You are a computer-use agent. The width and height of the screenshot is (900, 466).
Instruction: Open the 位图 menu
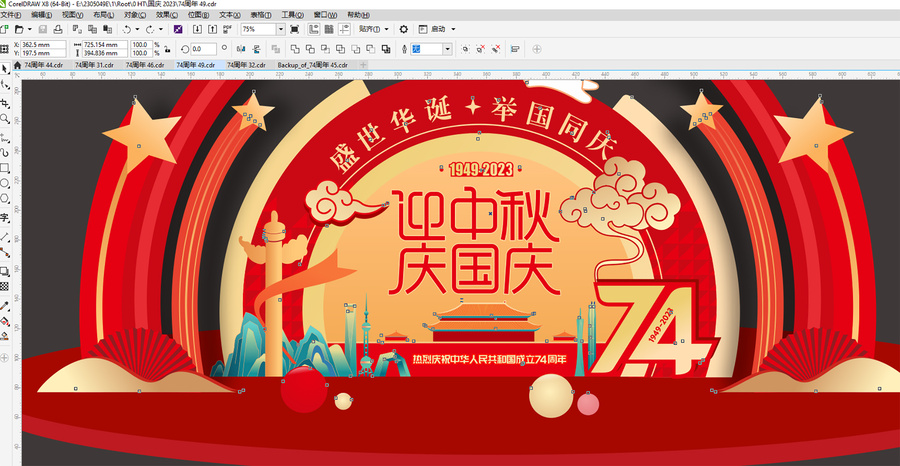[198, 14]
